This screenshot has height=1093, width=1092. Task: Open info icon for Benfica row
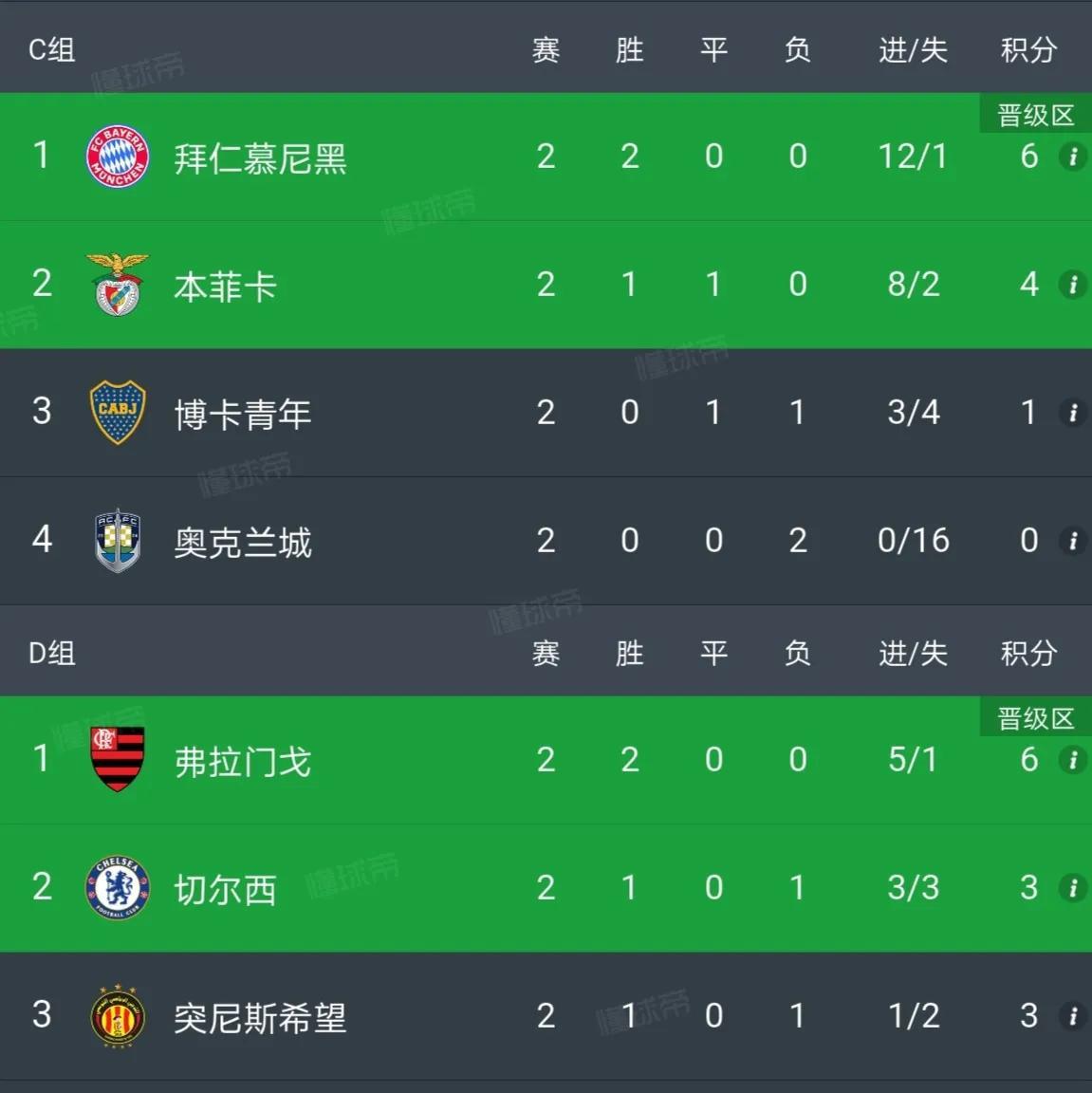click(x=1073, y=284)
